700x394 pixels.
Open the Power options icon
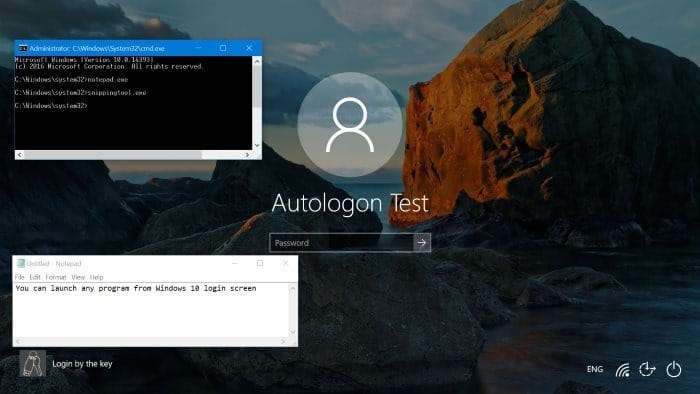674,369
